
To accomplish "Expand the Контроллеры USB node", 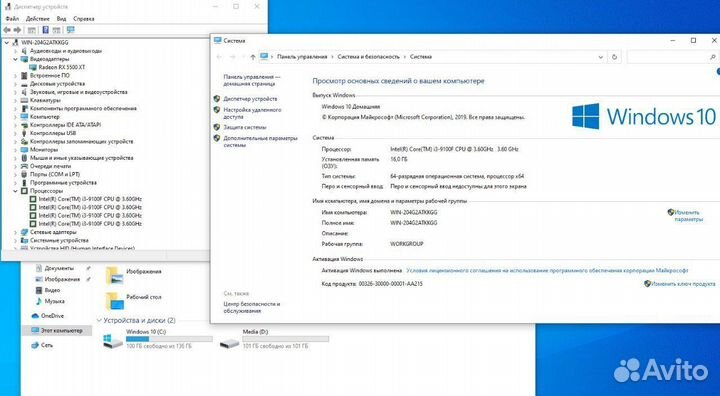I will 15,133.
